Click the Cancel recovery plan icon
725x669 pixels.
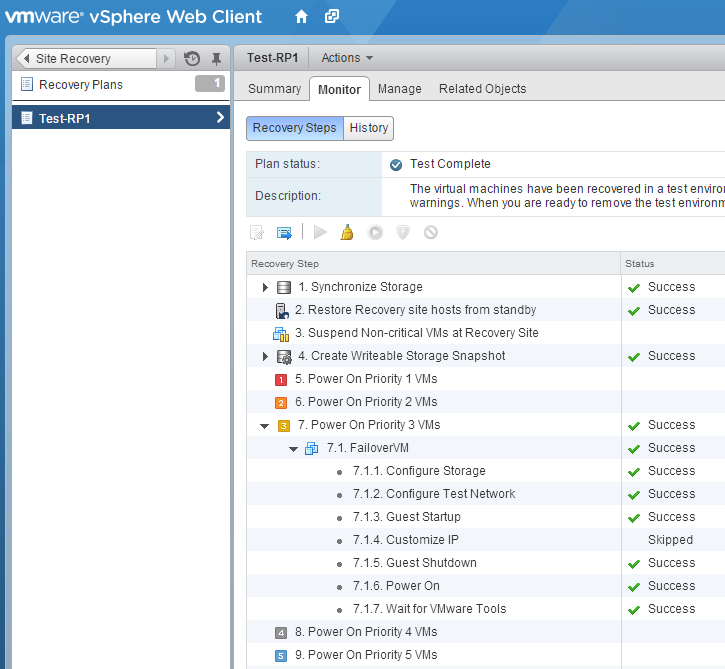pyautogui.click(x=431, y=232)
